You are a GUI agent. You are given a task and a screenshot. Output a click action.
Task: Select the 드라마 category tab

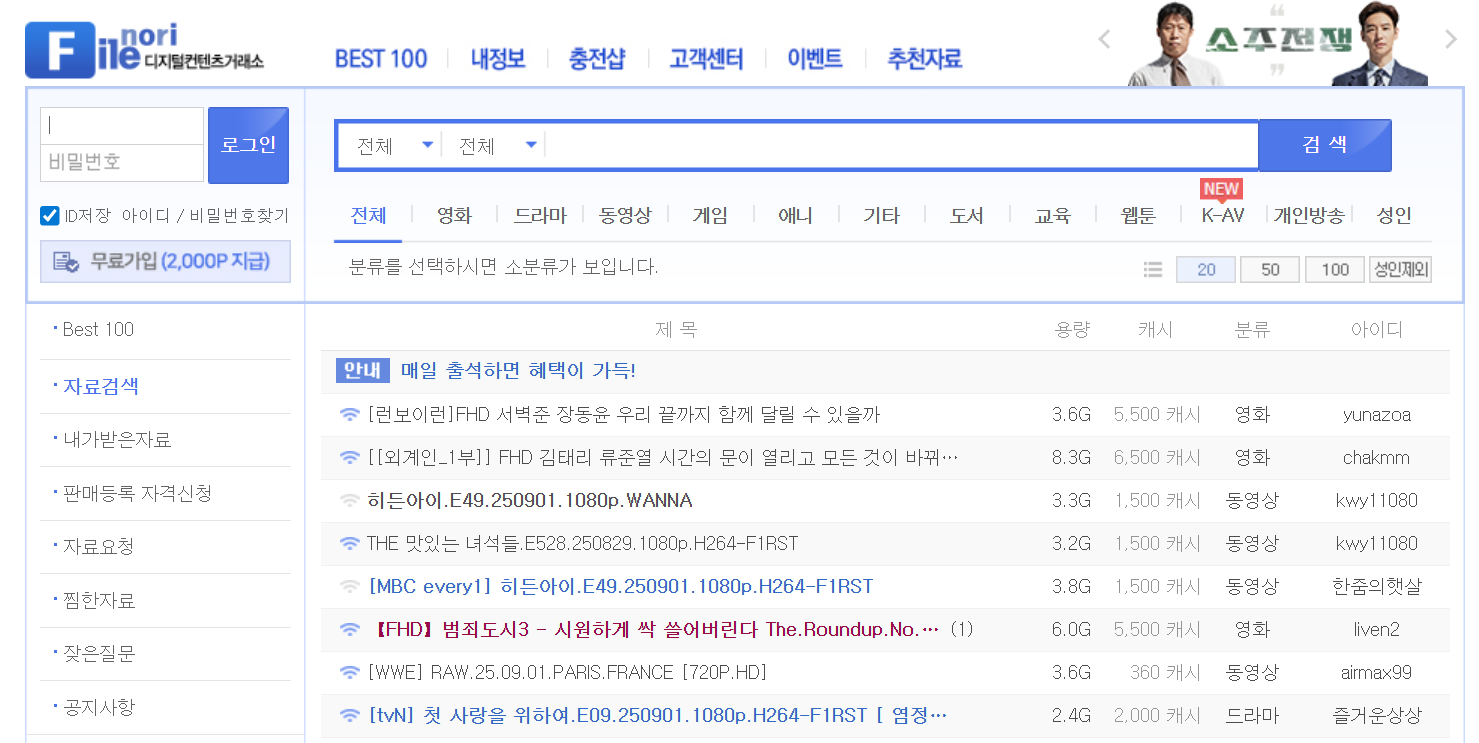point(540,216)
